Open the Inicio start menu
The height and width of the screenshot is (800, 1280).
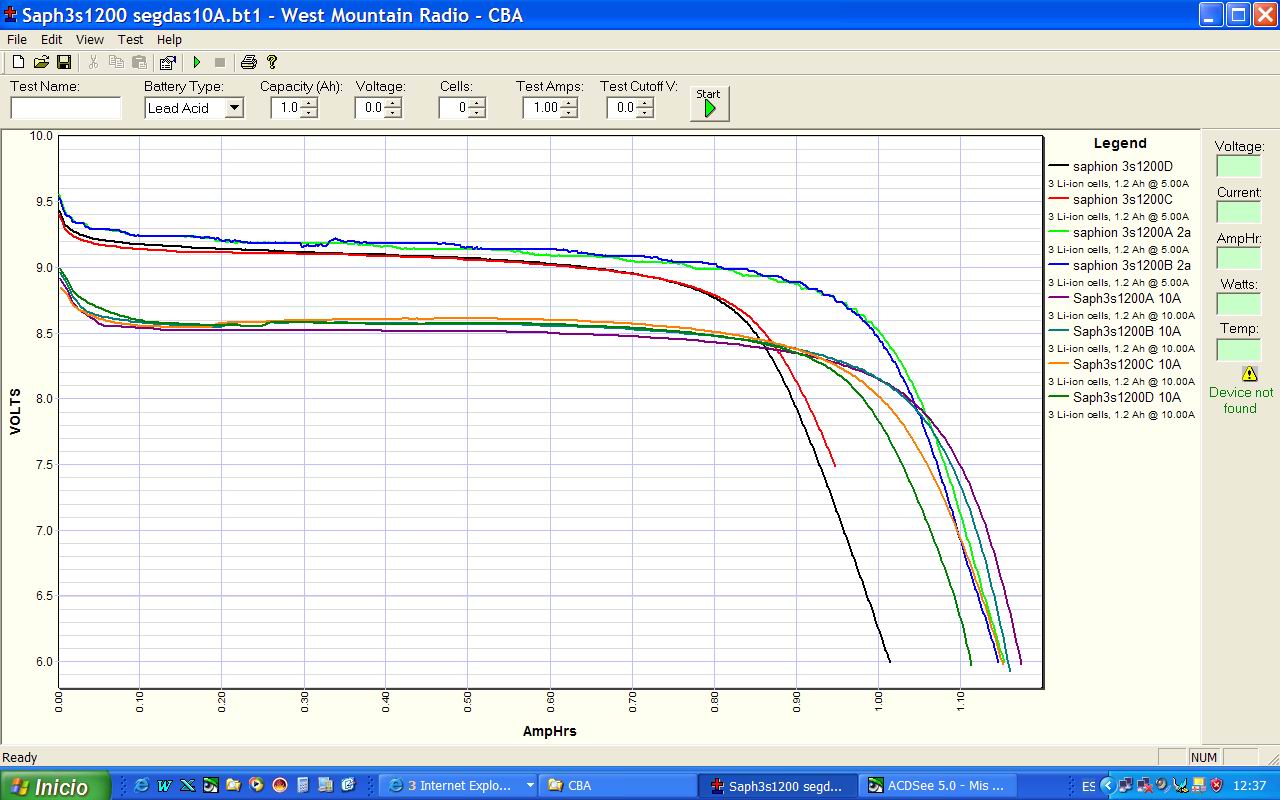pyautogui.click(x=50, y=786)
